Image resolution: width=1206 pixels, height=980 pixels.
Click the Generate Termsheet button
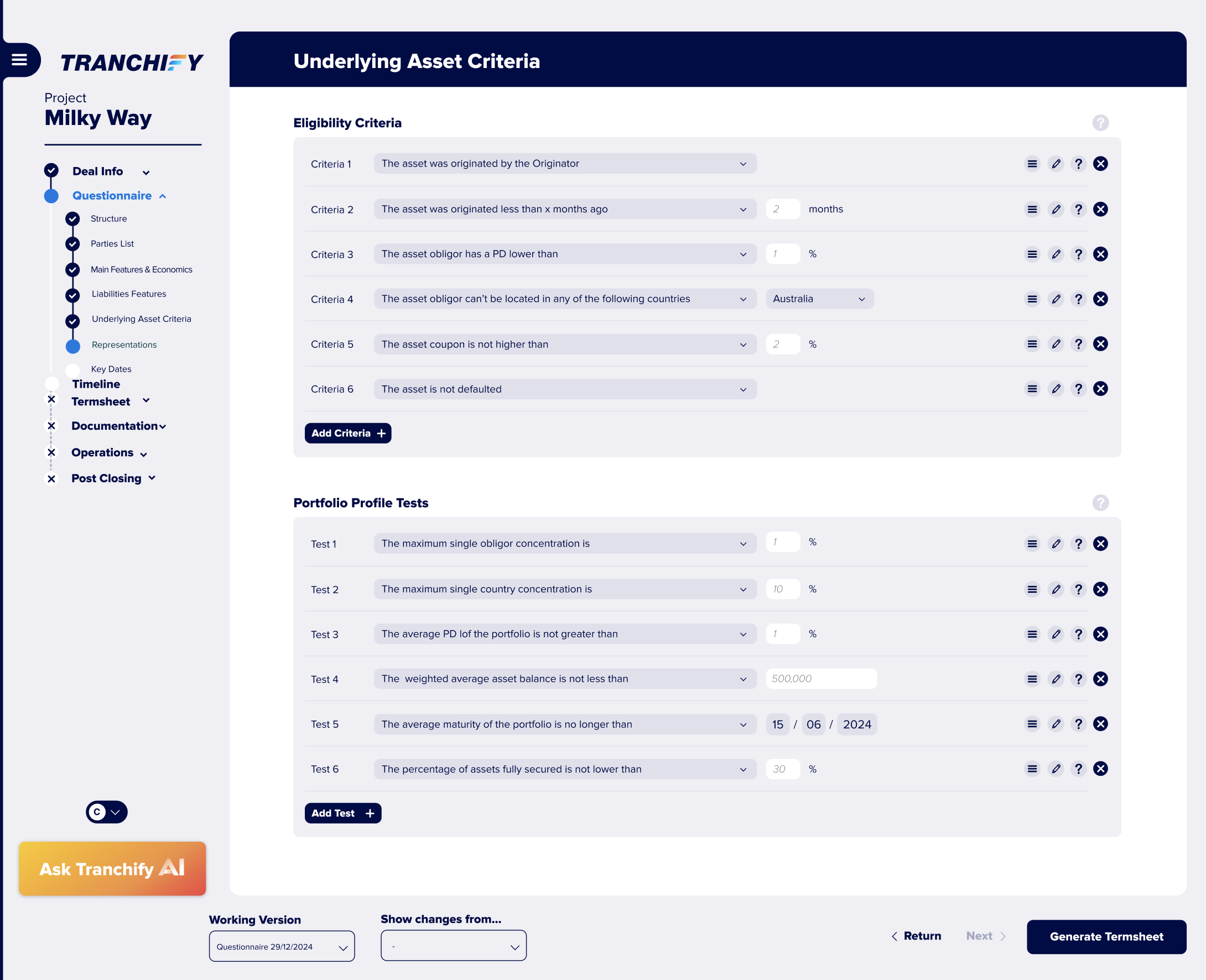[x=1105, y=936]
